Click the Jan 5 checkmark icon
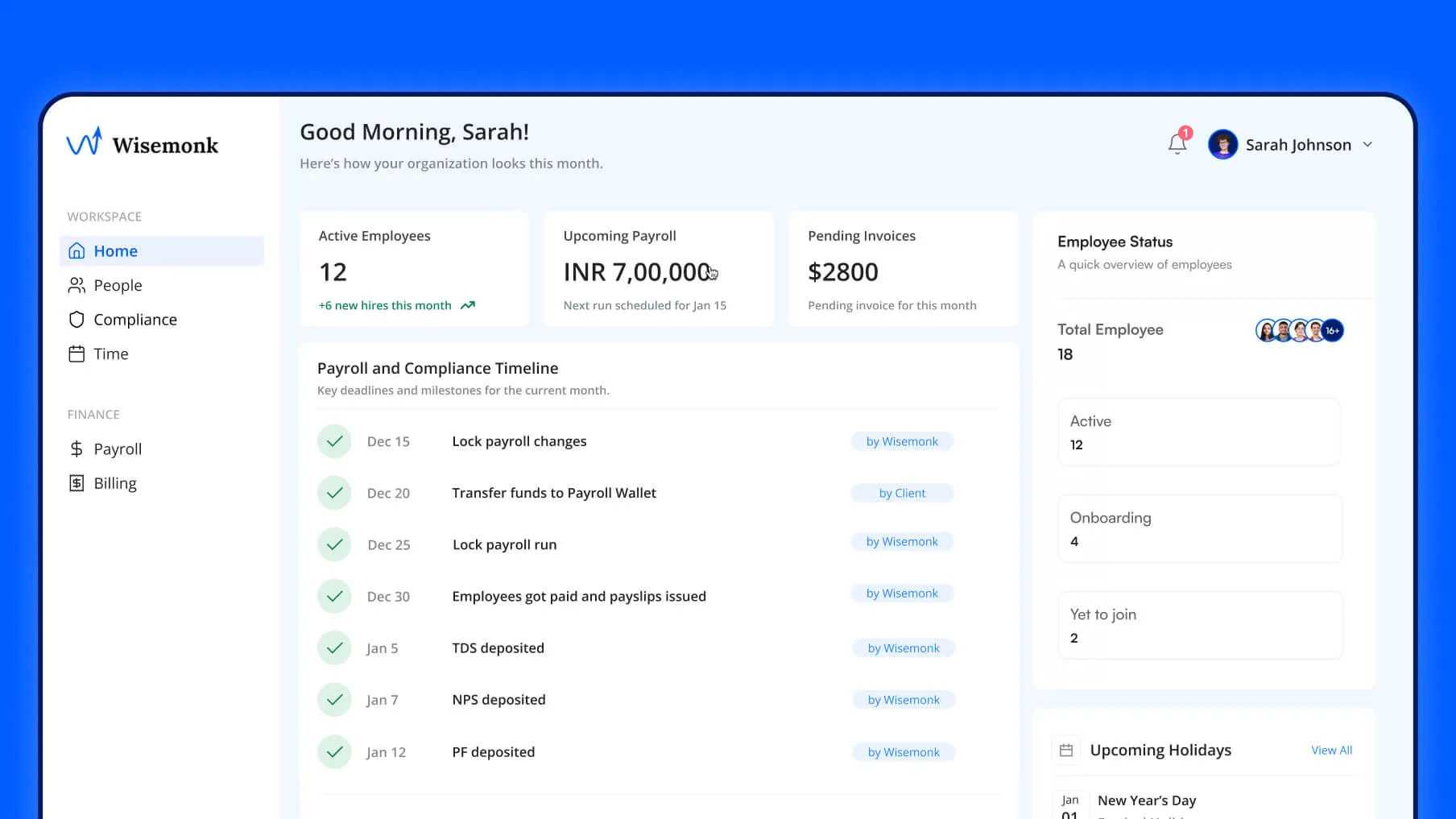This screenshot has height=819, width=1456. (x=334, y=648)
